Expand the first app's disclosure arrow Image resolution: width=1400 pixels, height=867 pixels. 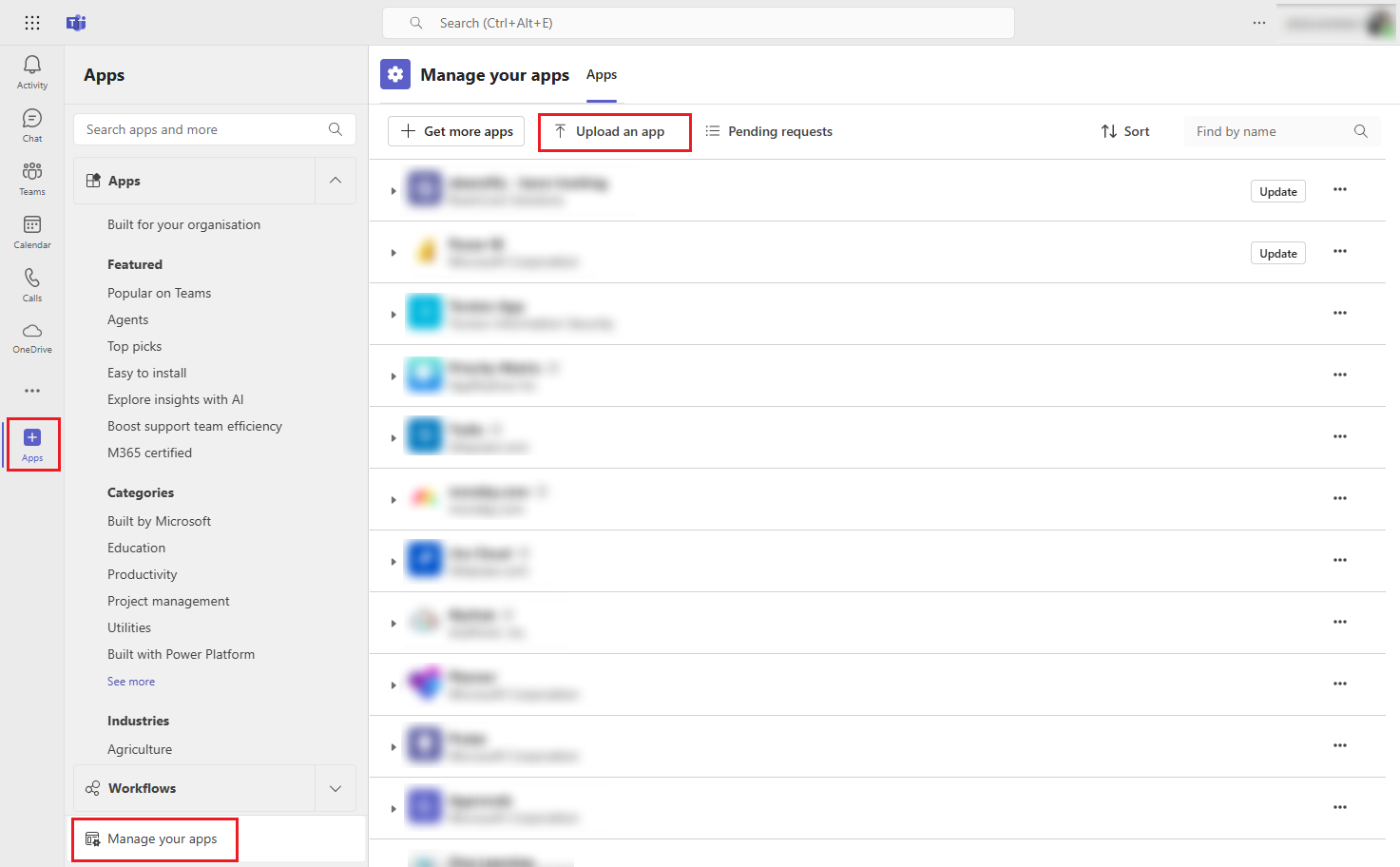coord(393,189)
